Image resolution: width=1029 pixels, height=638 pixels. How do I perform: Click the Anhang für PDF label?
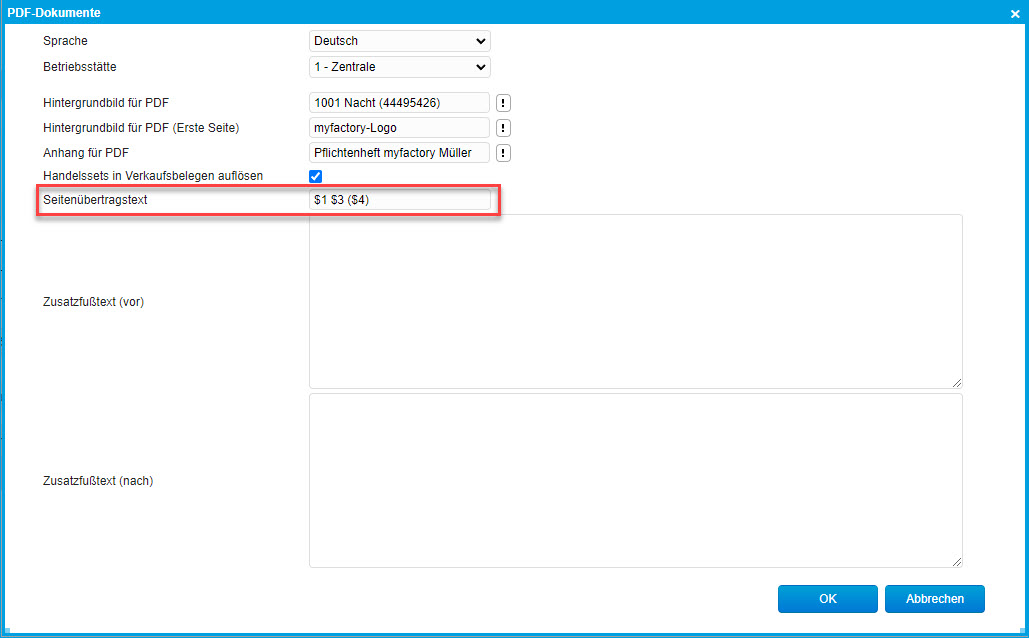tap(86, 153)
